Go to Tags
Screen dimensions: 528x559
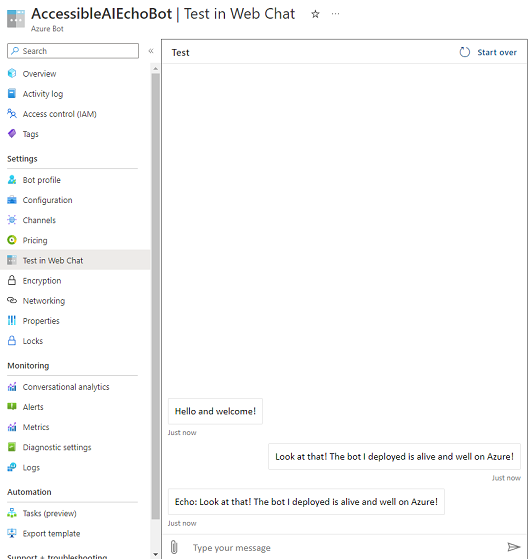point(30,134)
